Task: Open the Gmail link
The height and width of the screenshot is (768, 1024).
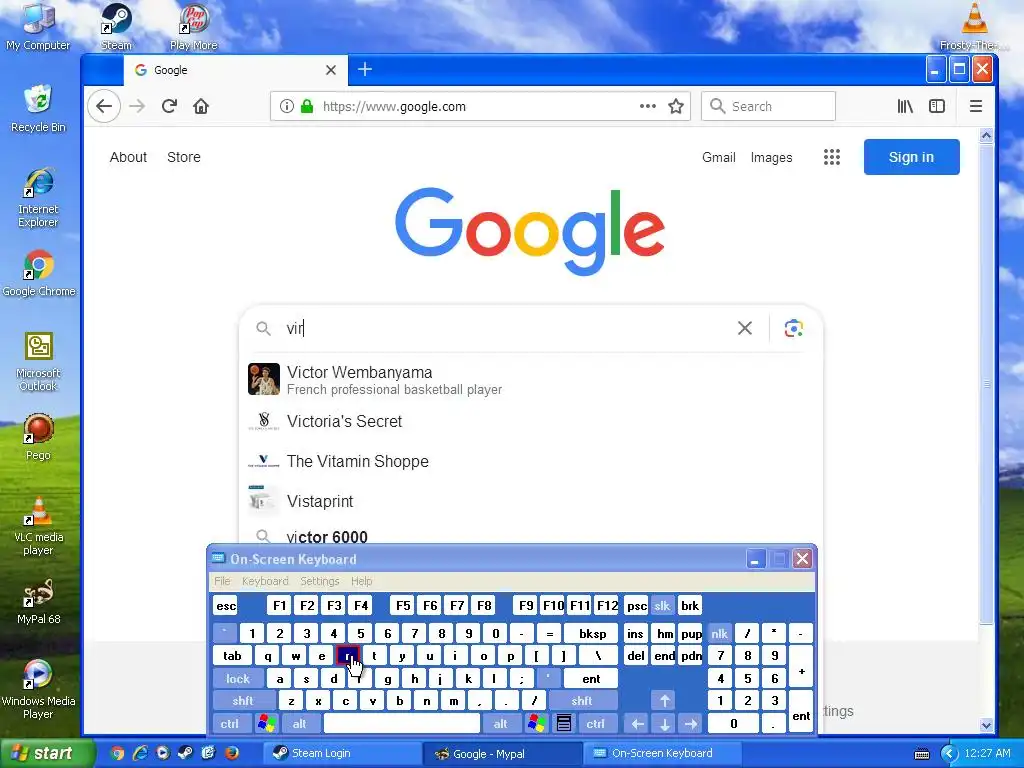Action: pyautogui.click(x=718, y=157)
